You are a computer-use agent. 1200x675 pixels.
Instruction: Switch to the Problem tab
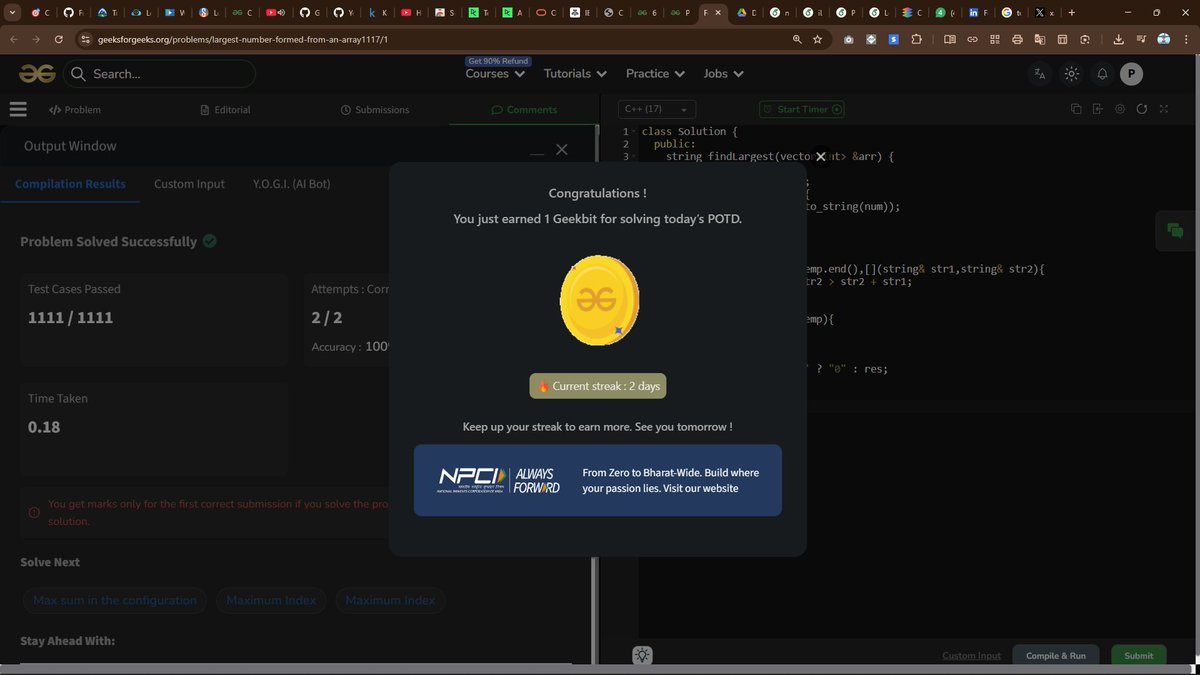tap(75, 109)
